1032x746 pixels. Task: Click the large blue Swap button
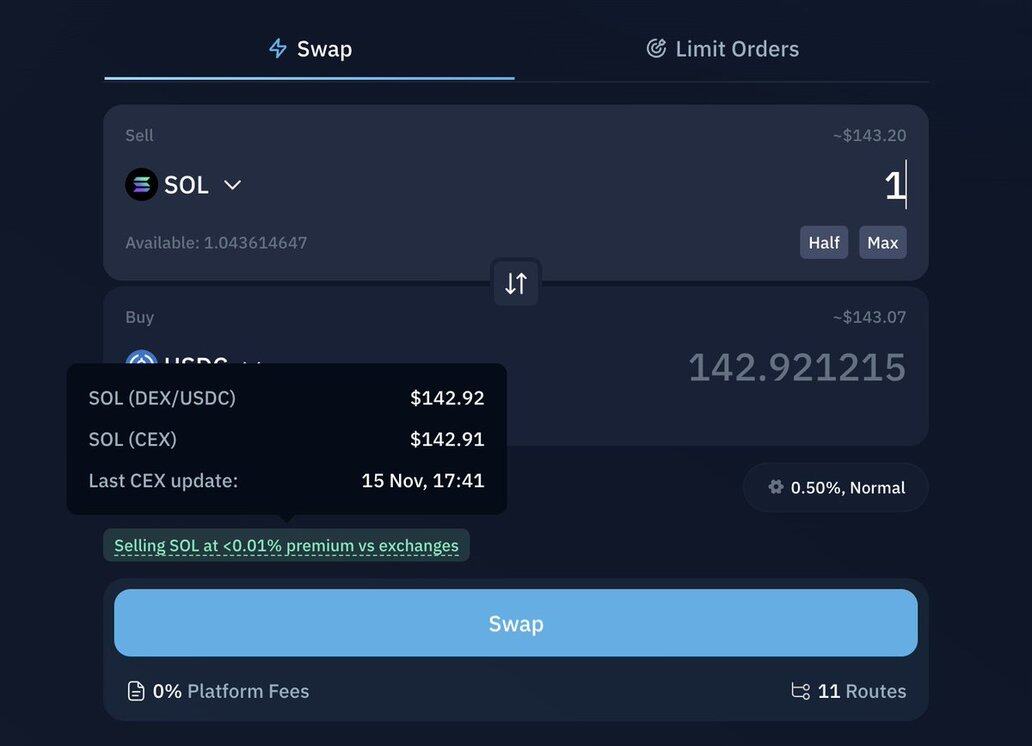[x=515, y=623]
